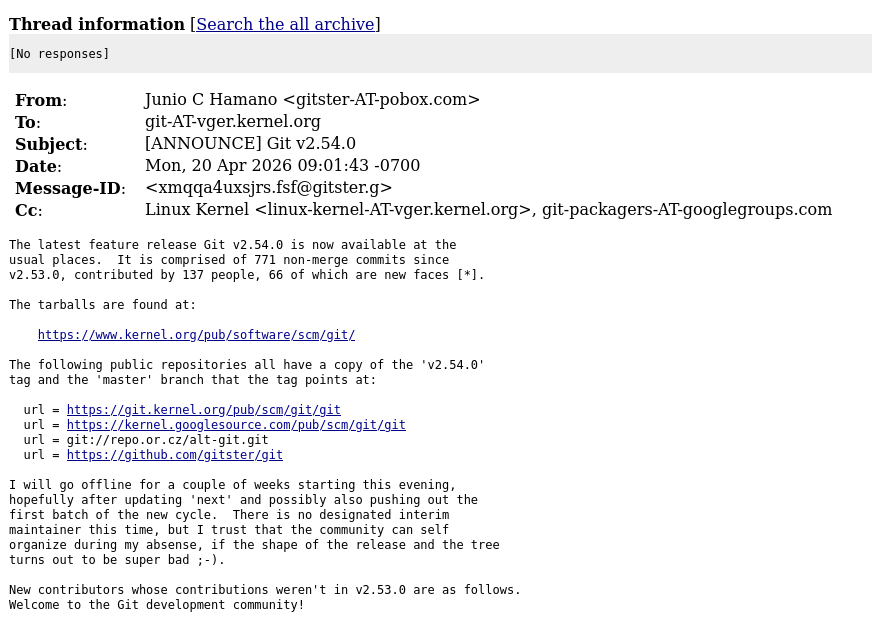The image size is (872, 622).
Task: Follow the git.kernel.org repository link
Action: [x=203, y=410]
